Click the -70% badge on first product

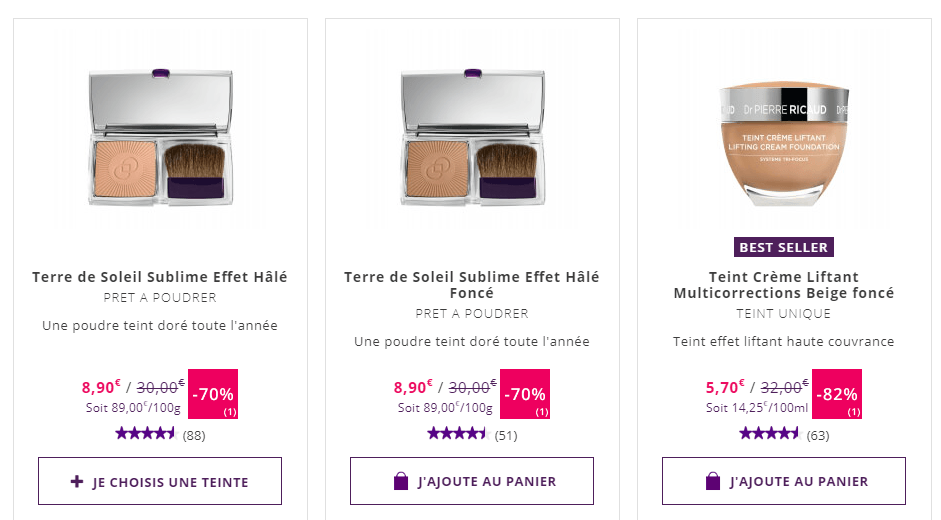[213, 394]
